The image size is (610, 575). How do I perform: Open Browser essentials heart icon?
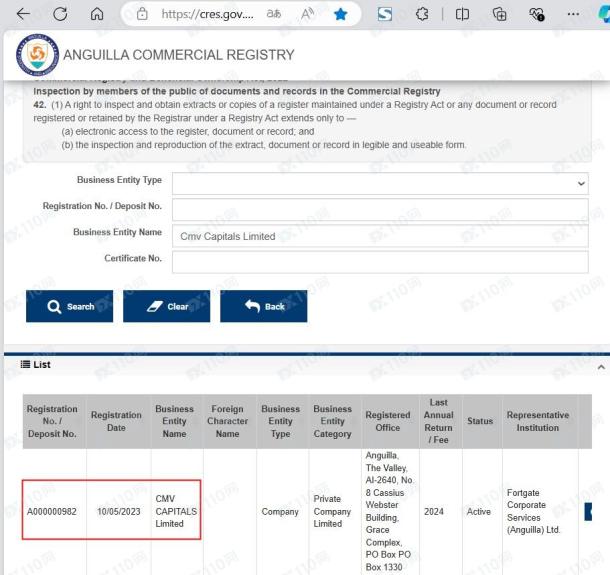537,14
